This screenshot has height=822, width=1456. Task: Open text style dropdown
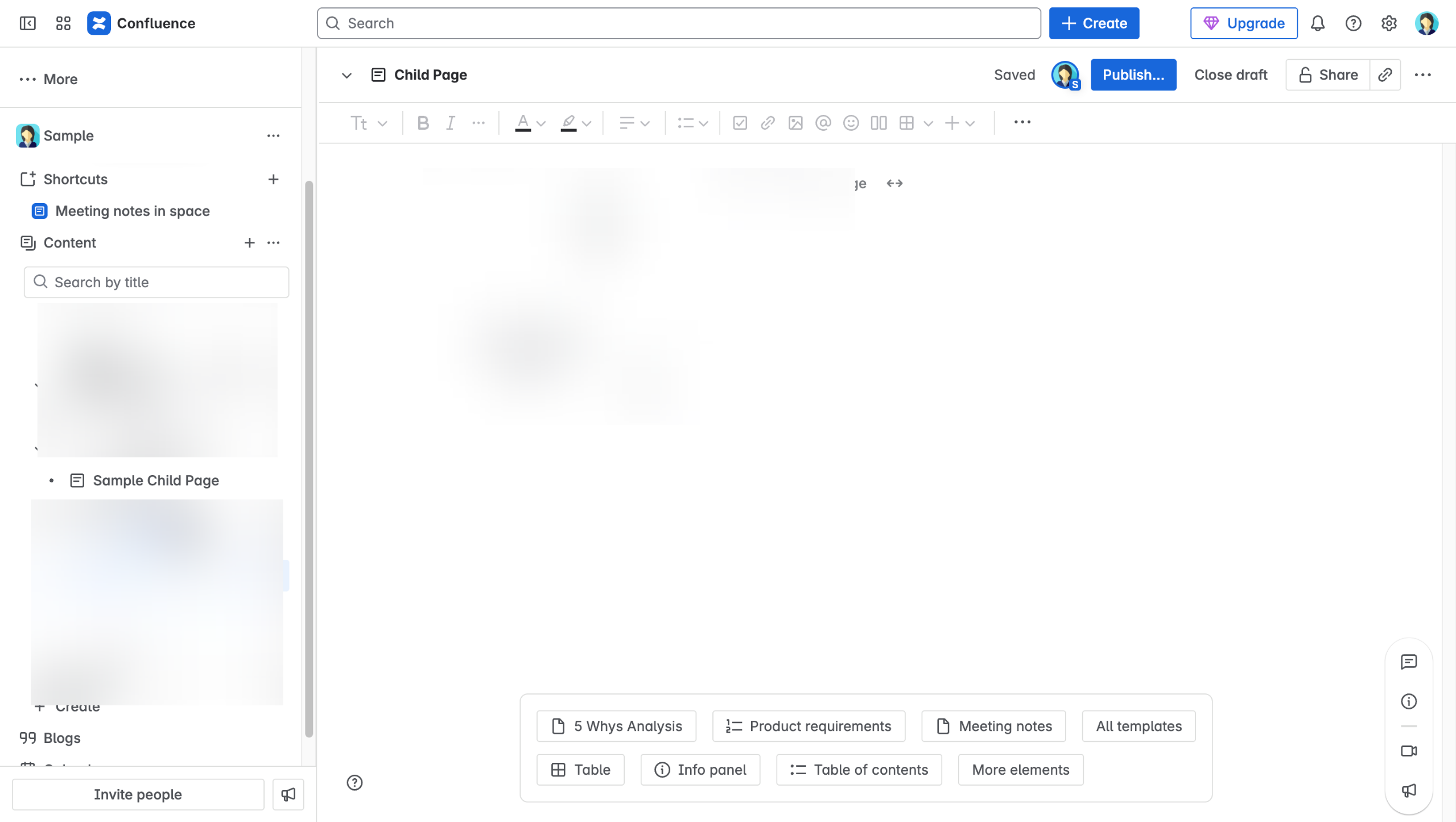[x=368, y=123]
